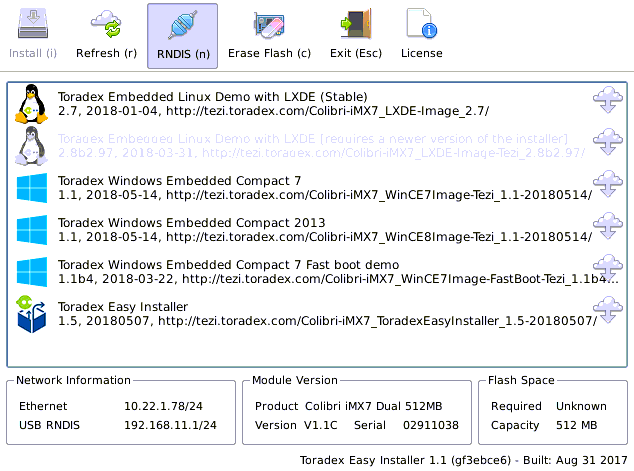
Task: Select Windows Embedded Compact 7 Fast boot demo
Action: click(300, 271)
